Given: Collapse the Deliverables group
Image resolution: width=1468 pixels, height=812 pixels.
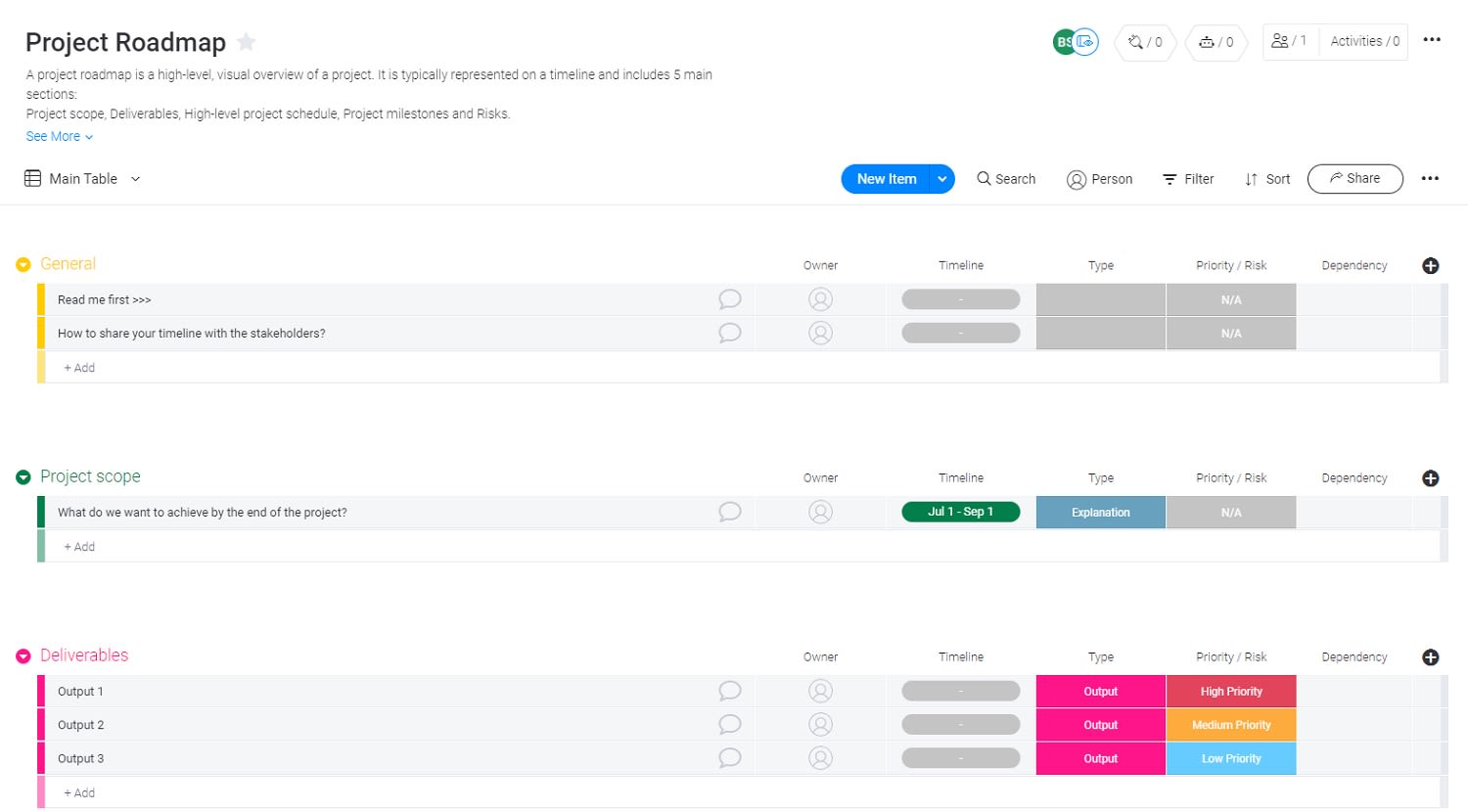Looking at the screenshot, I should click(x=23, y=656).
